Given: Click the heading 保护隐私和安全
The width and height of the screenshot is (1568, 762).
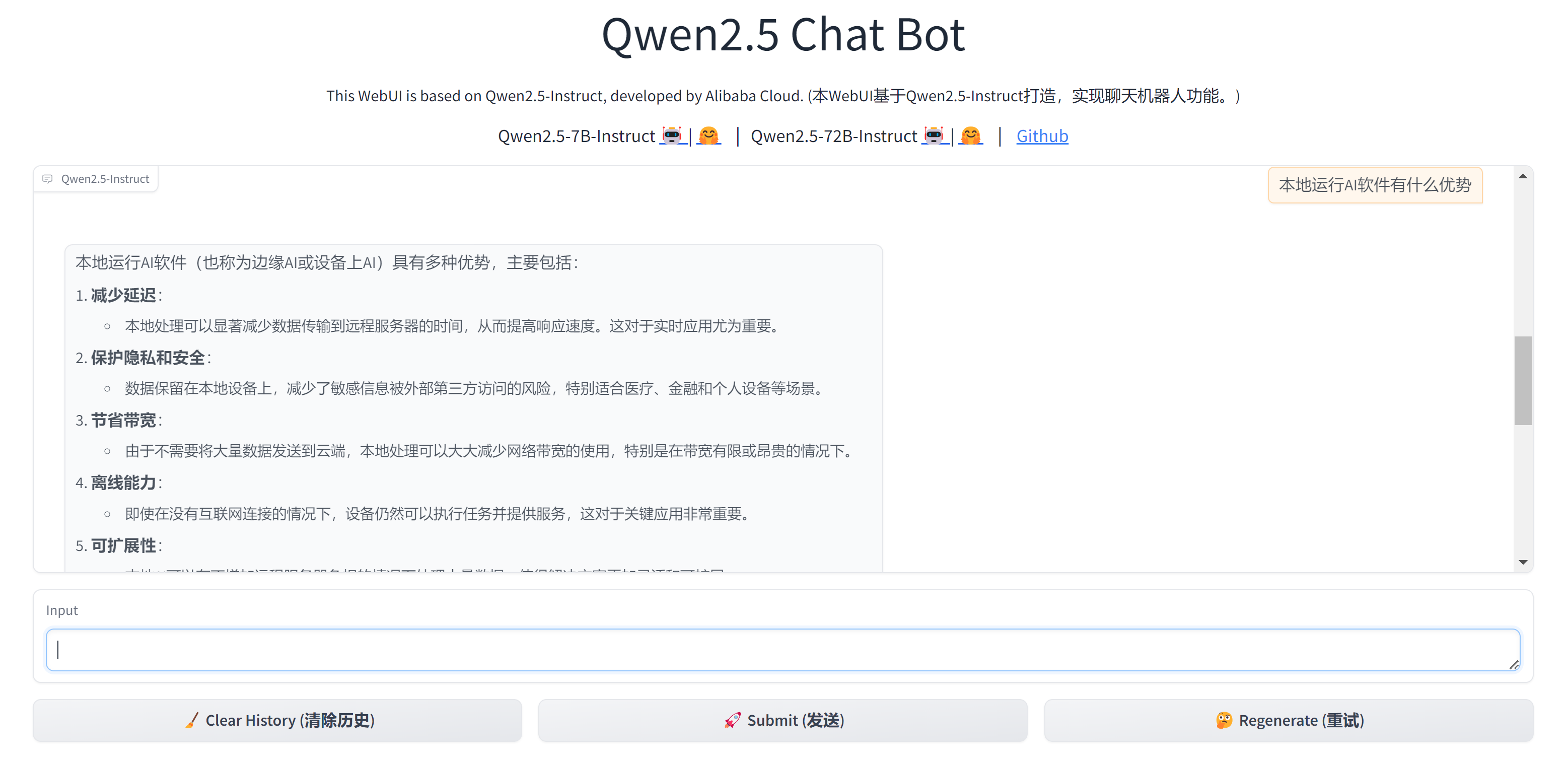Looking at the screenshot, I should 148,358.
